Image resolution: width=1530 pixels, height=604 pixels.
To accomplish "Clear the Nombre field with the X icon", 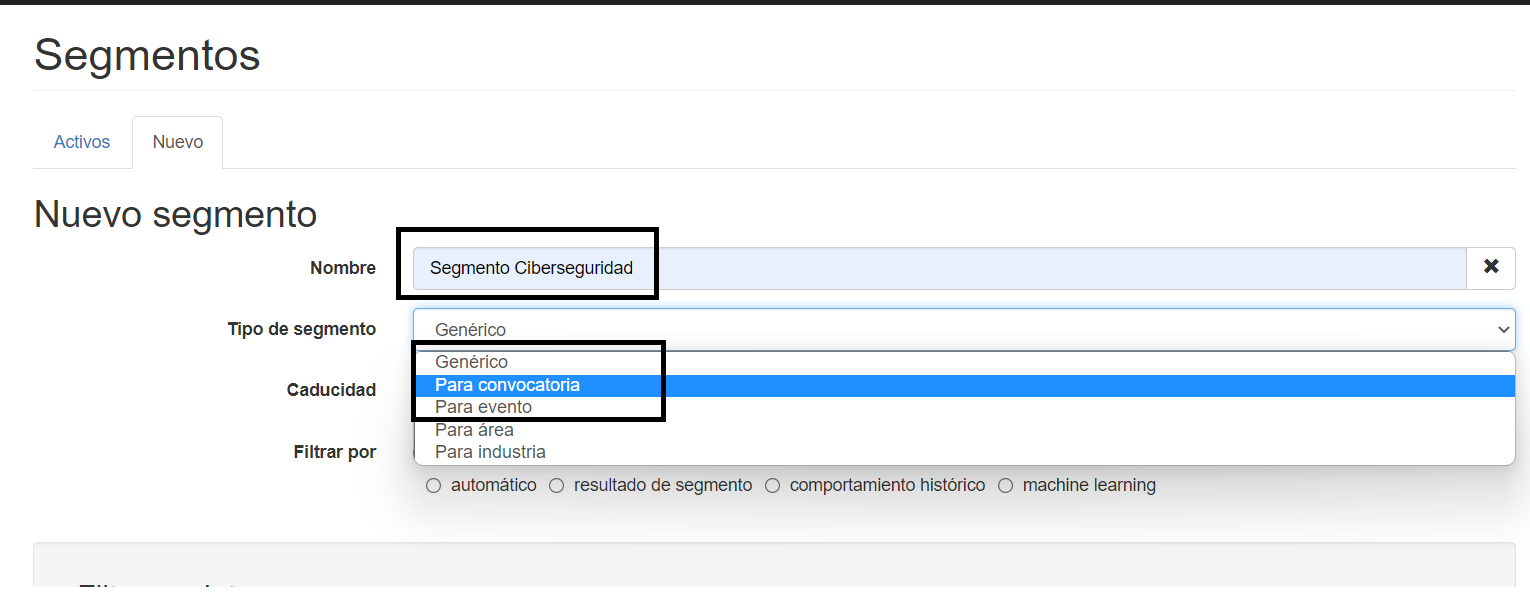I will 1491,268.
